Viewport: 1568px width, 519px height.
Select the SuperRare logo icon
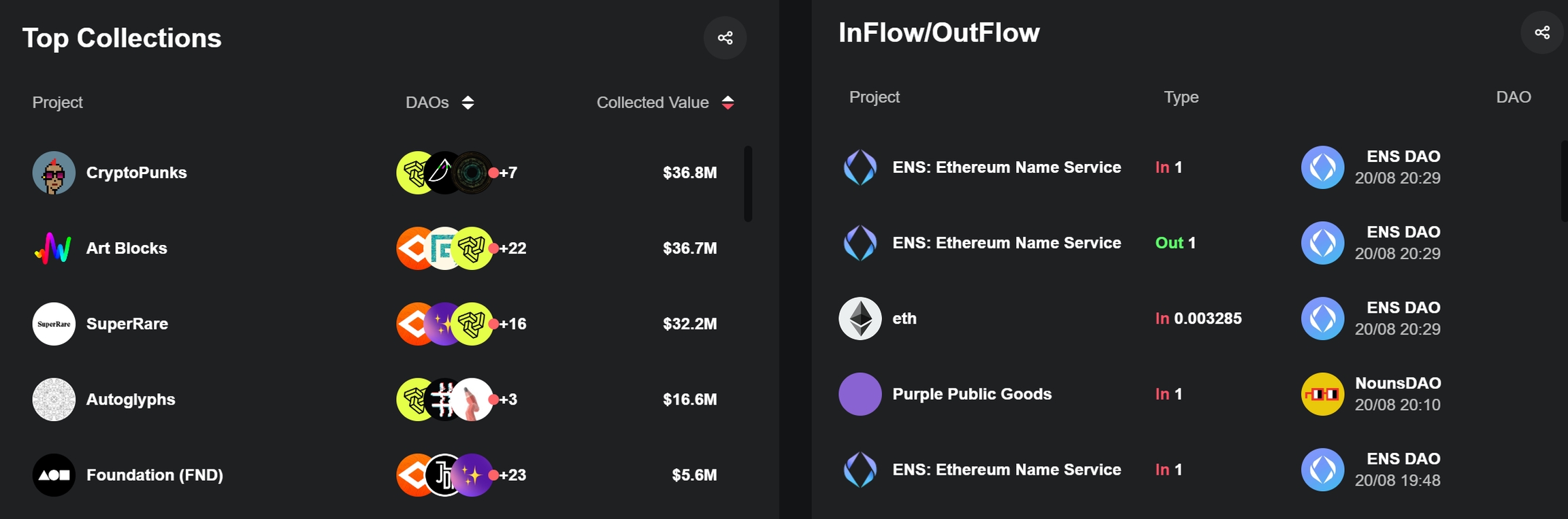click(54, 324)
